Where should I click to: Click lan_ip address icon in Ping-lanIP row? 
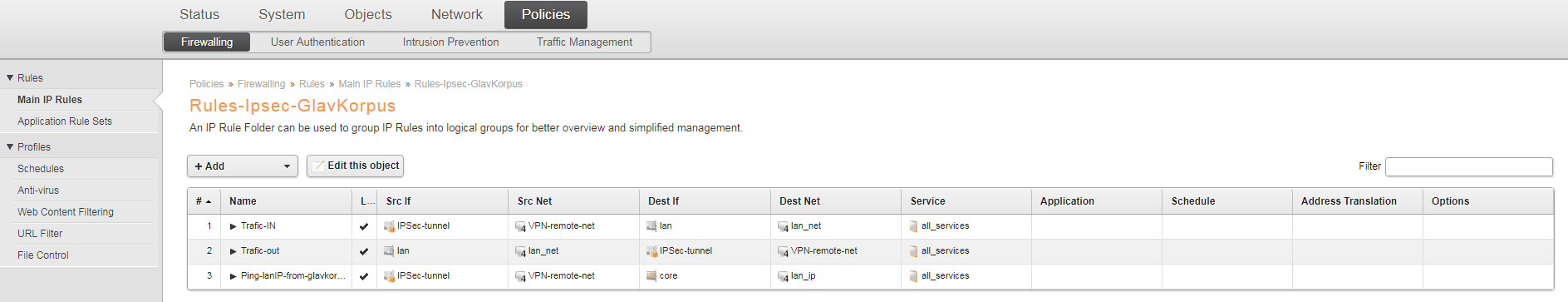(783, 276)
